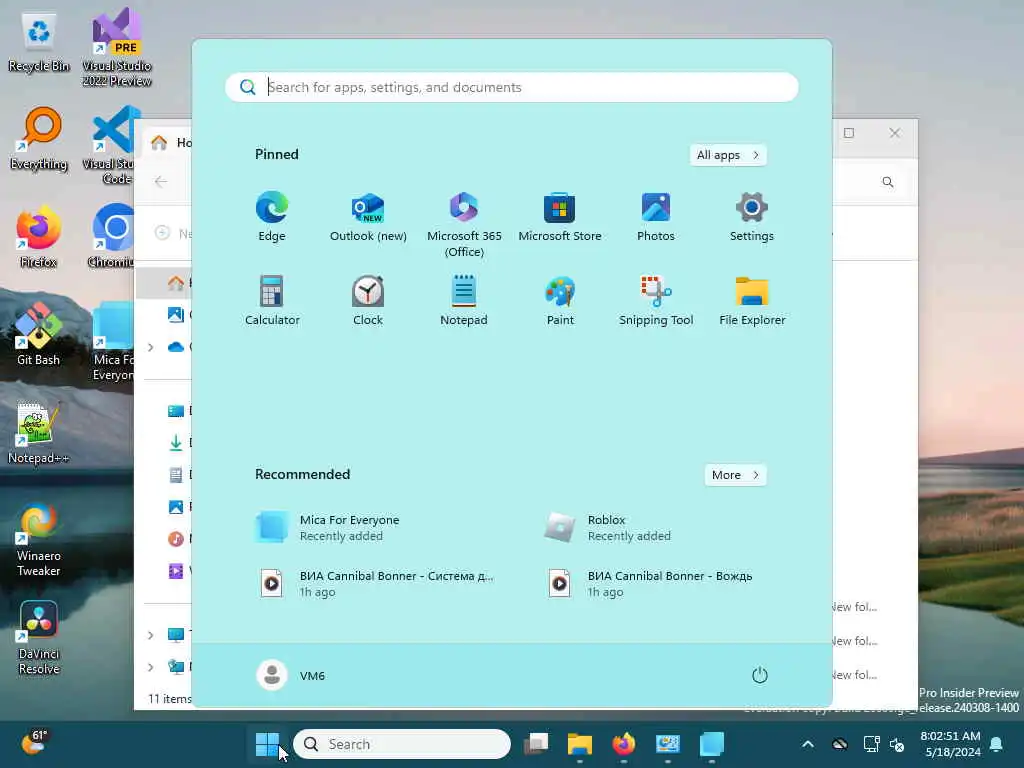Open Microsoft Store pinned app

click(x=560, y=217)
